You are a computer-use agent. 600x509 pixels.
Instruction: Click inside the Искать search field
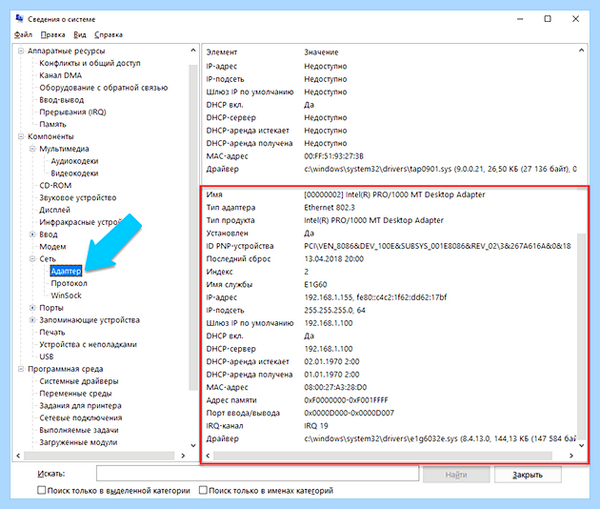coord(258,473)
